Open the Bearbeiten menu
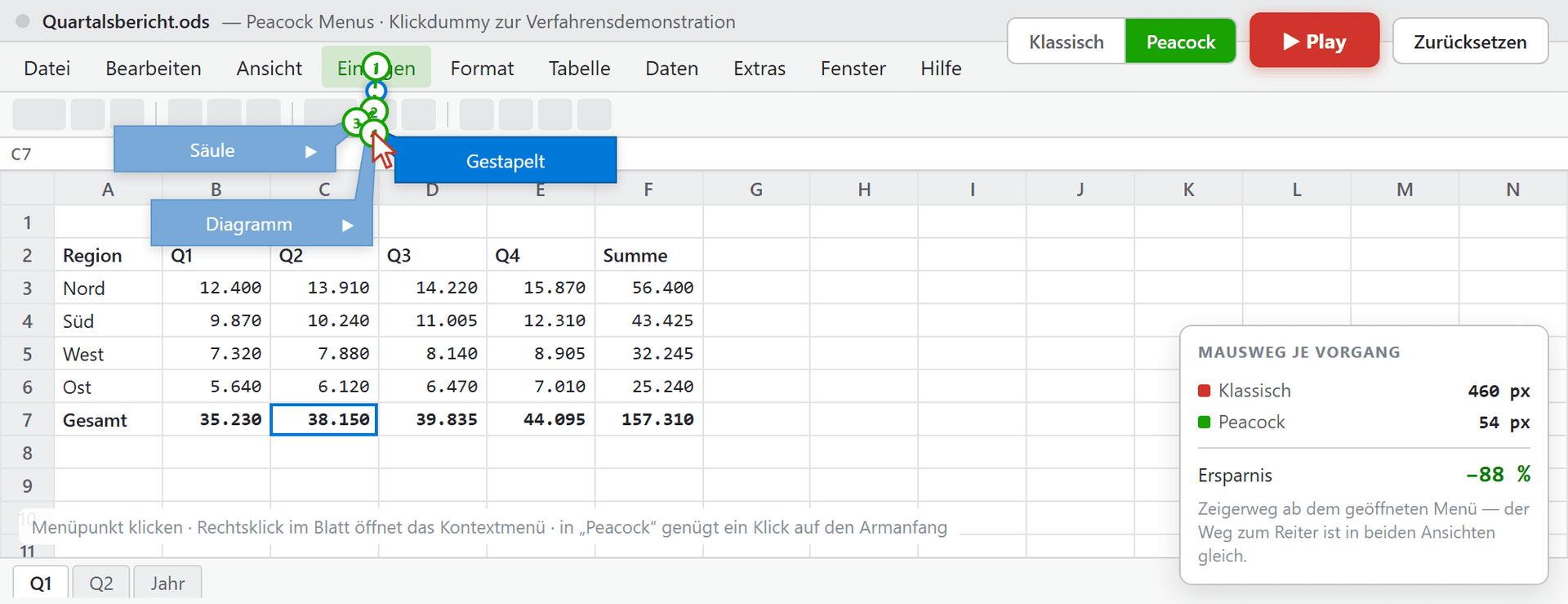This screenshot has height=604, width=1568. pos(154,69)
